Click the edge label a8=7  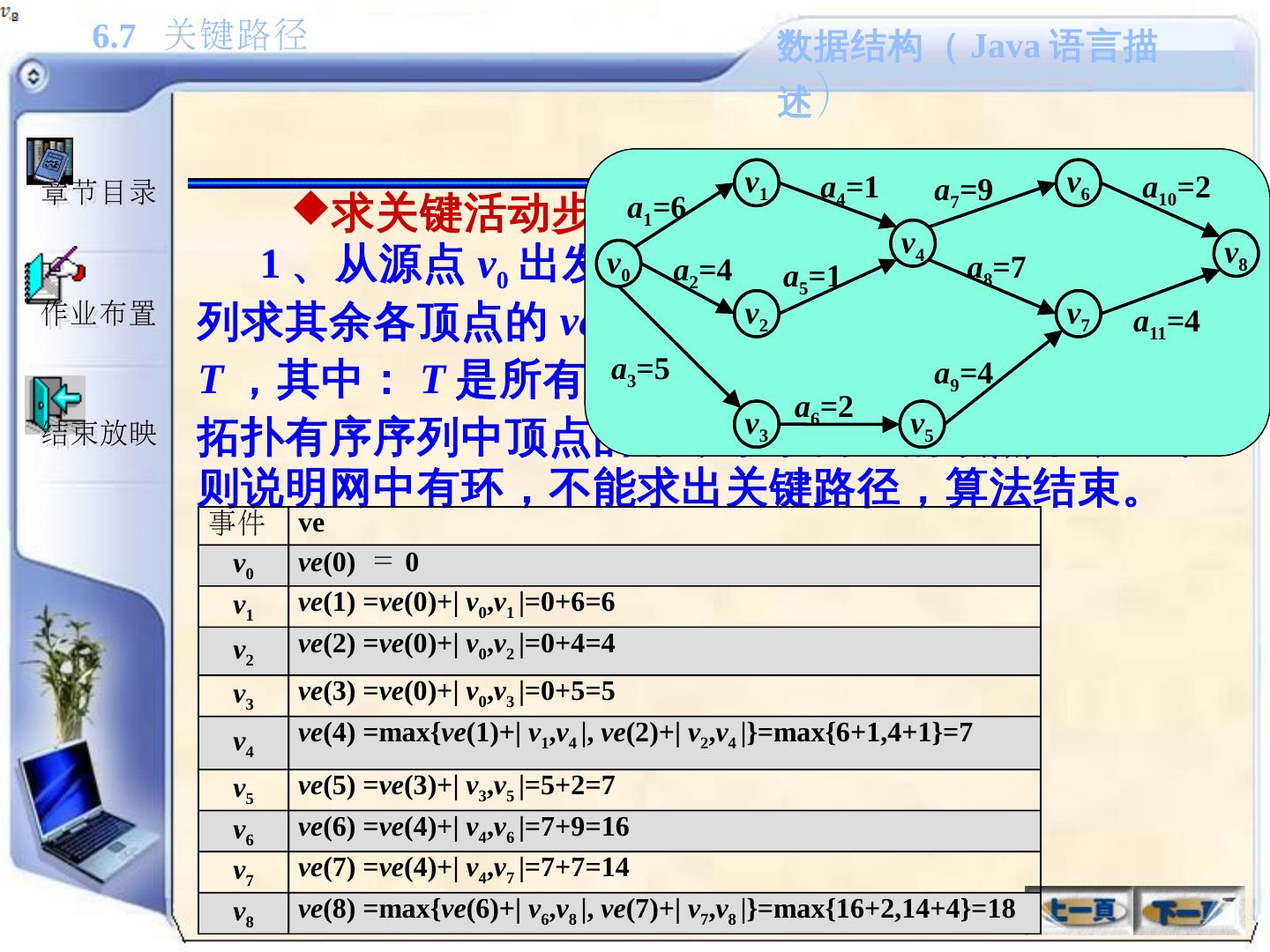(x=996, y=268)
